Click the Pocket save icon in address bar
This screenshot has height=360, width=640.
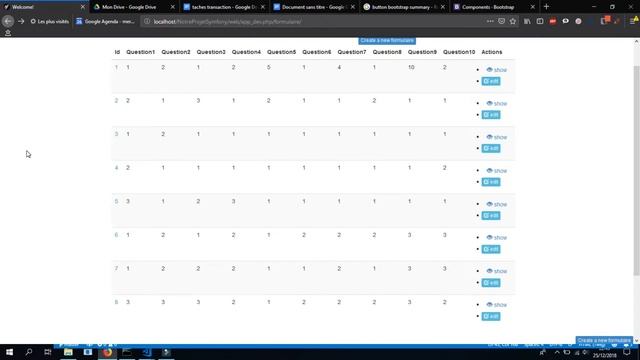pos(501,21)
